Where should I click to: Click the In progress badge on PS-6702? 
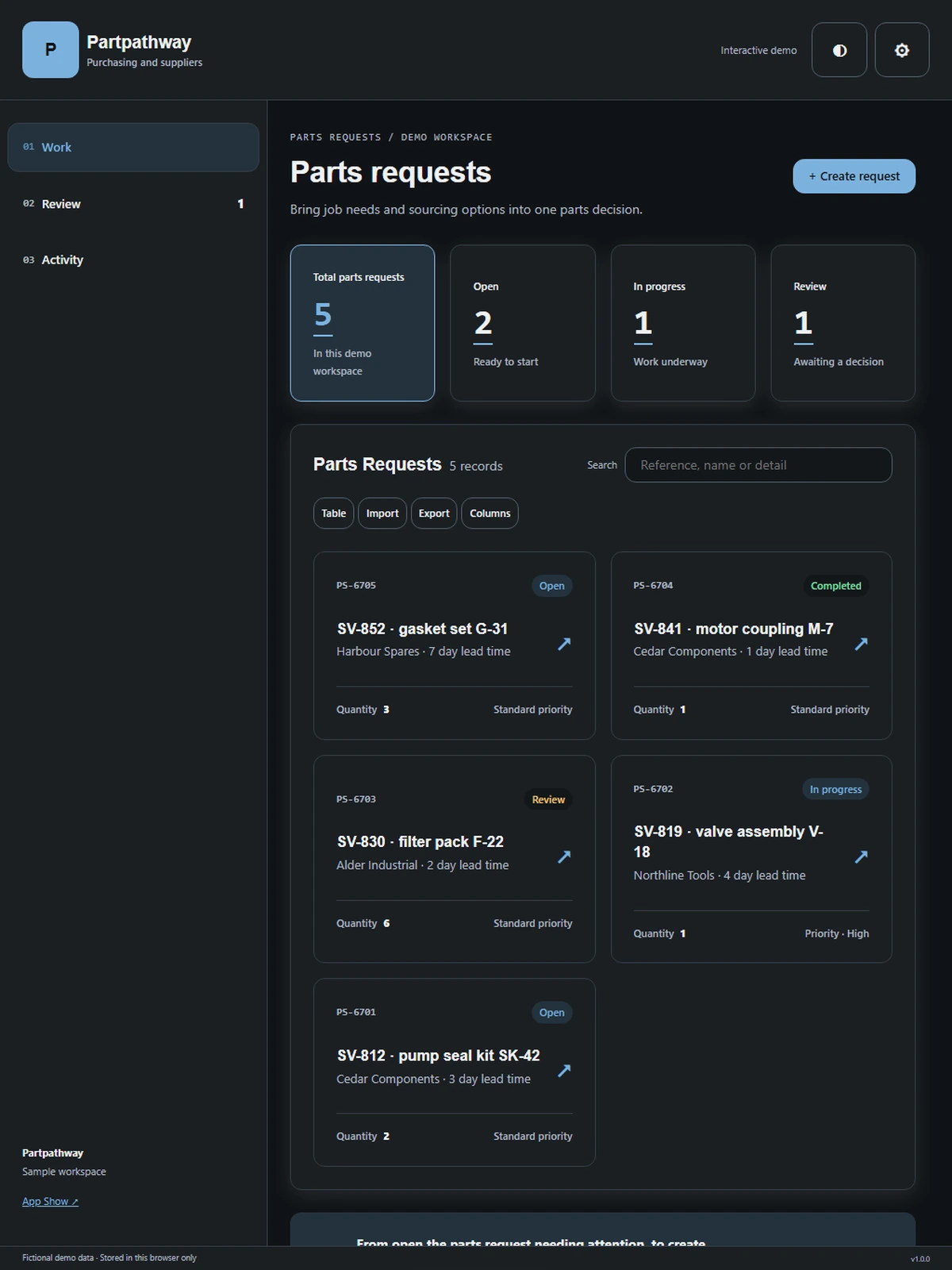click(835, 789)
